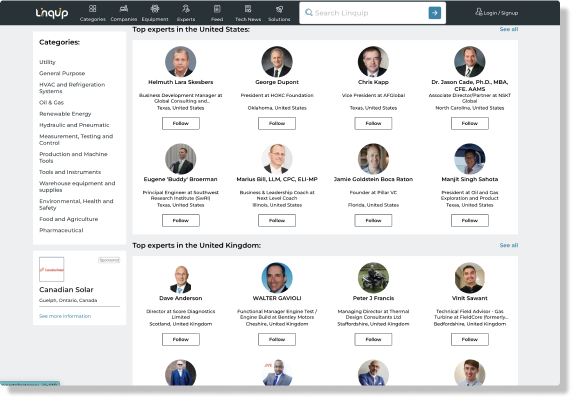The height and width of the screenshot is (398, 572).
Task: Click the Login / Signup link
Action: [496, 13]
